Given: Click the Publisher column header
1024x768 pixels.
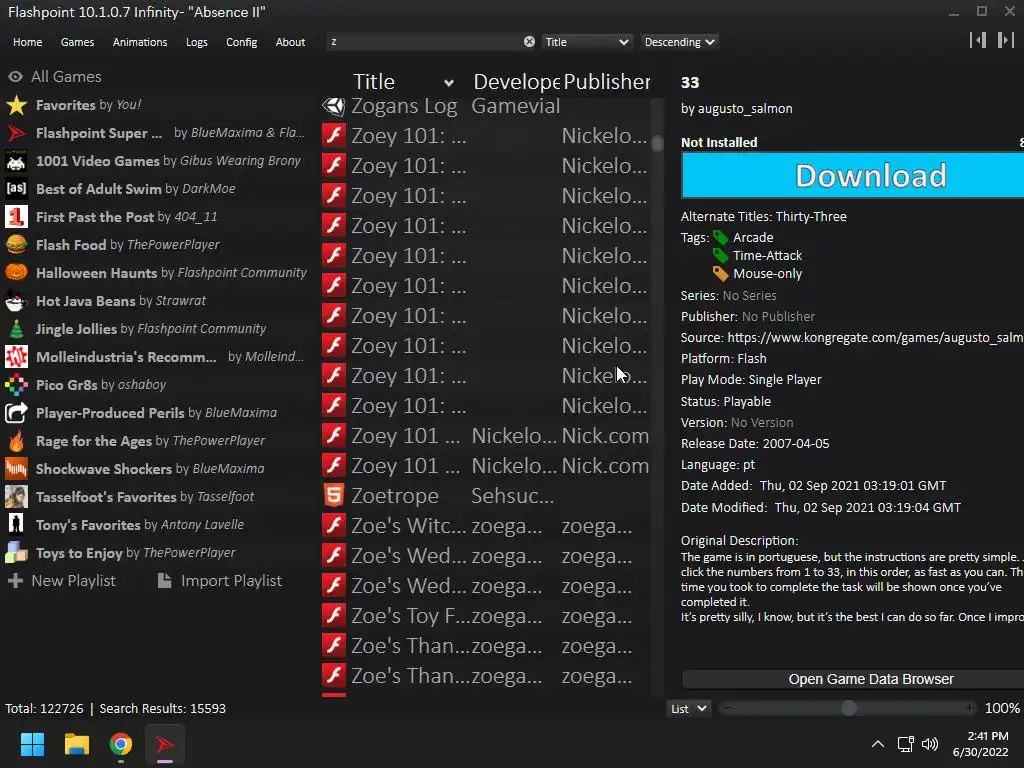Looking at the screenshot, I should 606,82.
